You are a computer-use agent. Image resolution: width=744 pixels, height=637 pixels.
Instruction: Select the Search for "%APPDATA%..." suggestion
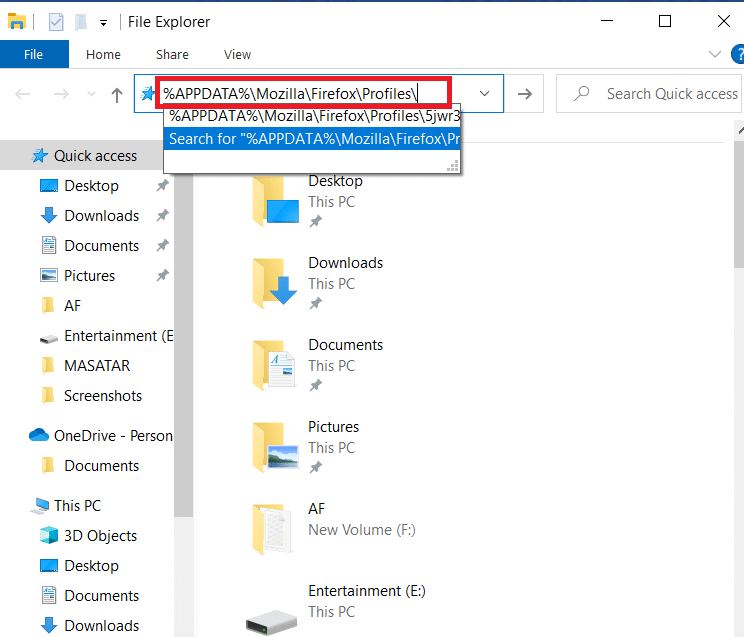pyautogui.click(x=312, y=139)
